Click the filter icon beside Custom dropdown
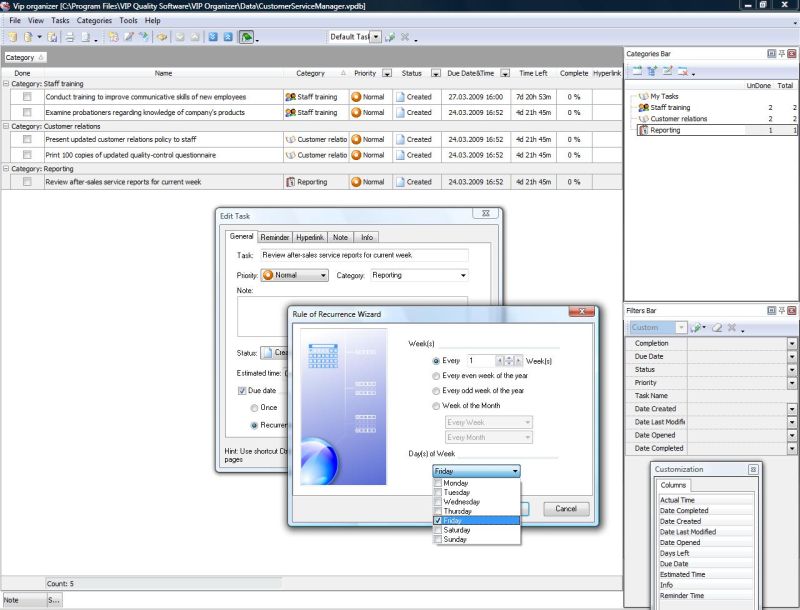Image resolution: width=800 pixels, height=610 pixels. click(x=697, y=327)
